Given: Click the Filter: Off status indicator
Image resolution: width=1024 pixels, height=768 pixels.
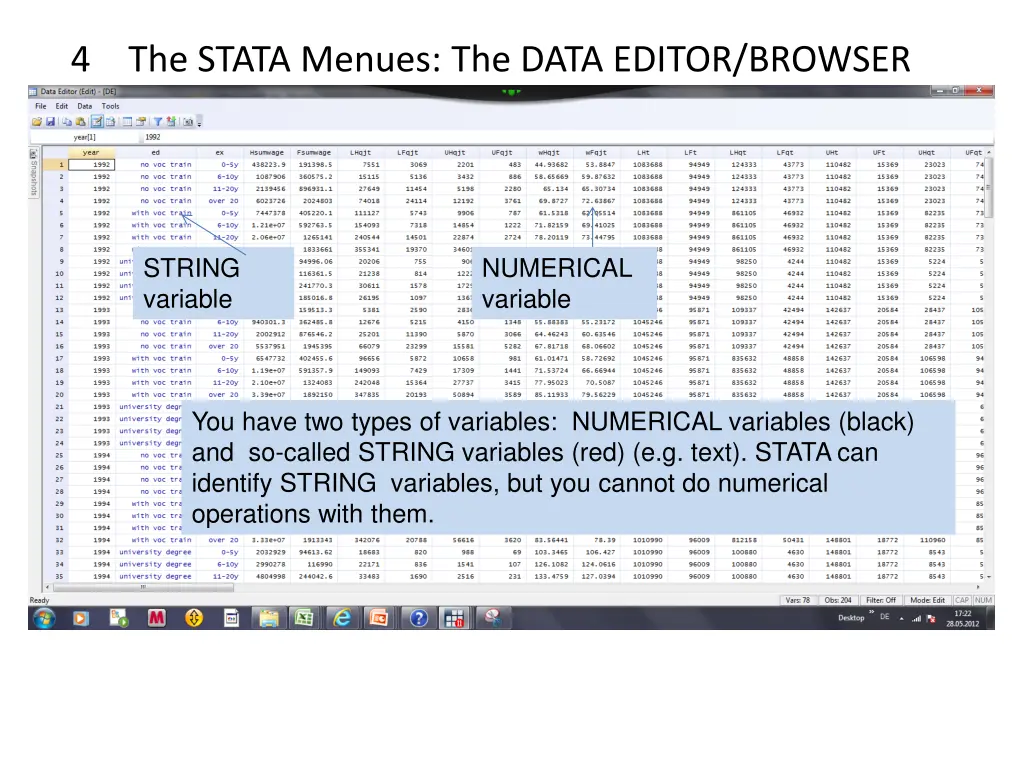Looking at the screenshot, I should pyautogui.click(x=881, y=600).
